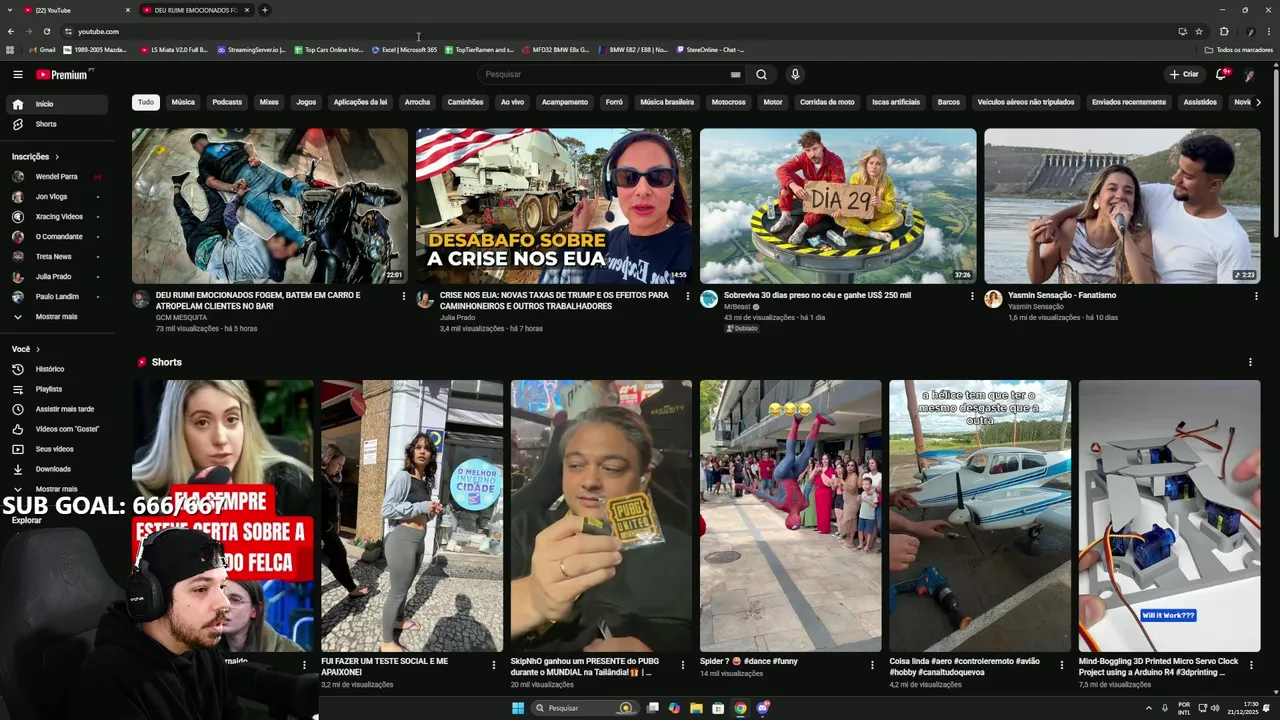Open the Shorts section options menu
The image size is (1280, 720).
click(x=1250, y=362)
